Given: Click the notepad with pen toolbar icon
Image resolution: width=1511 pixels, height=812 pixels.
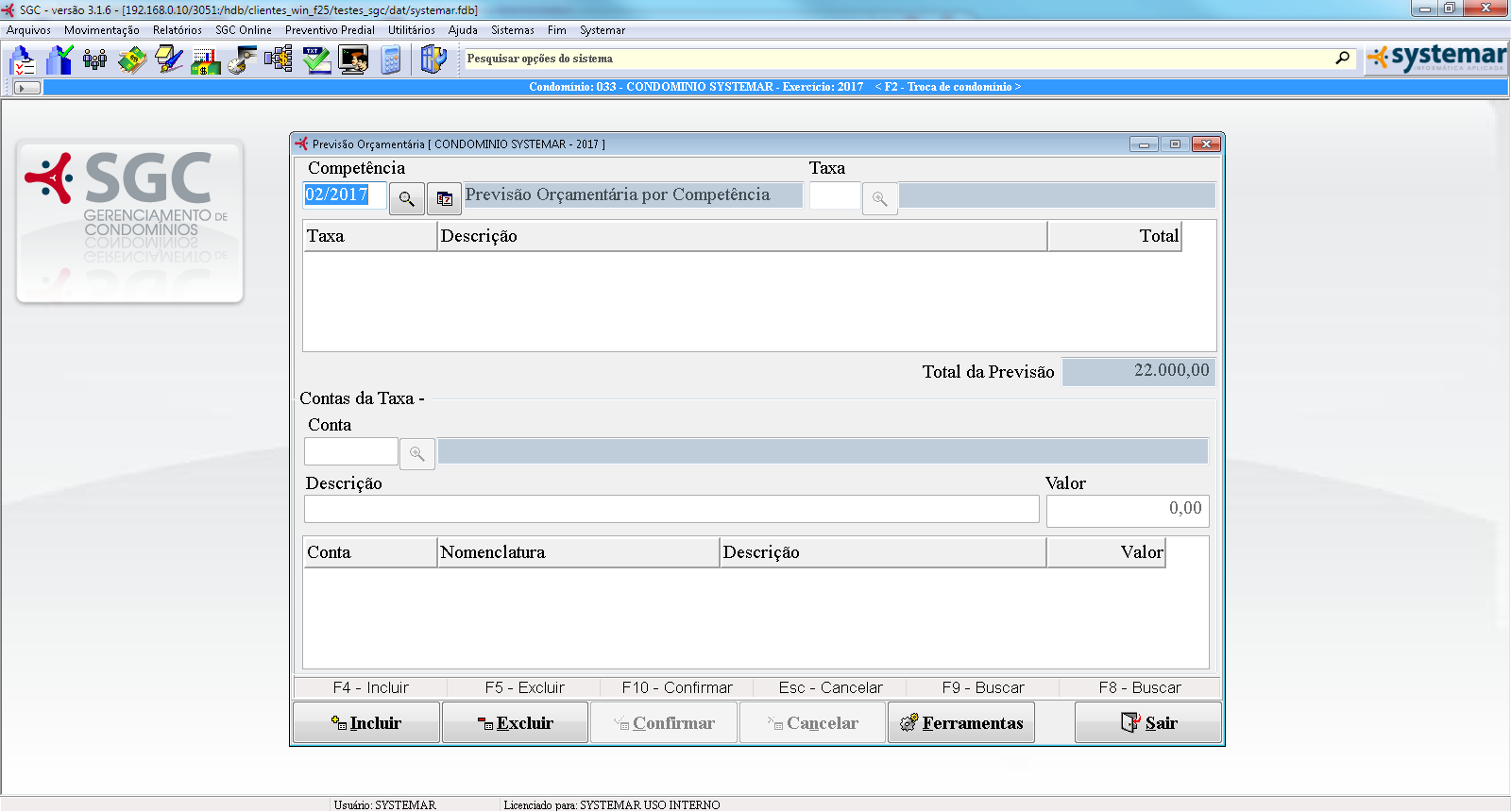Looking at the screenshot, I should [x=169, y=60].
